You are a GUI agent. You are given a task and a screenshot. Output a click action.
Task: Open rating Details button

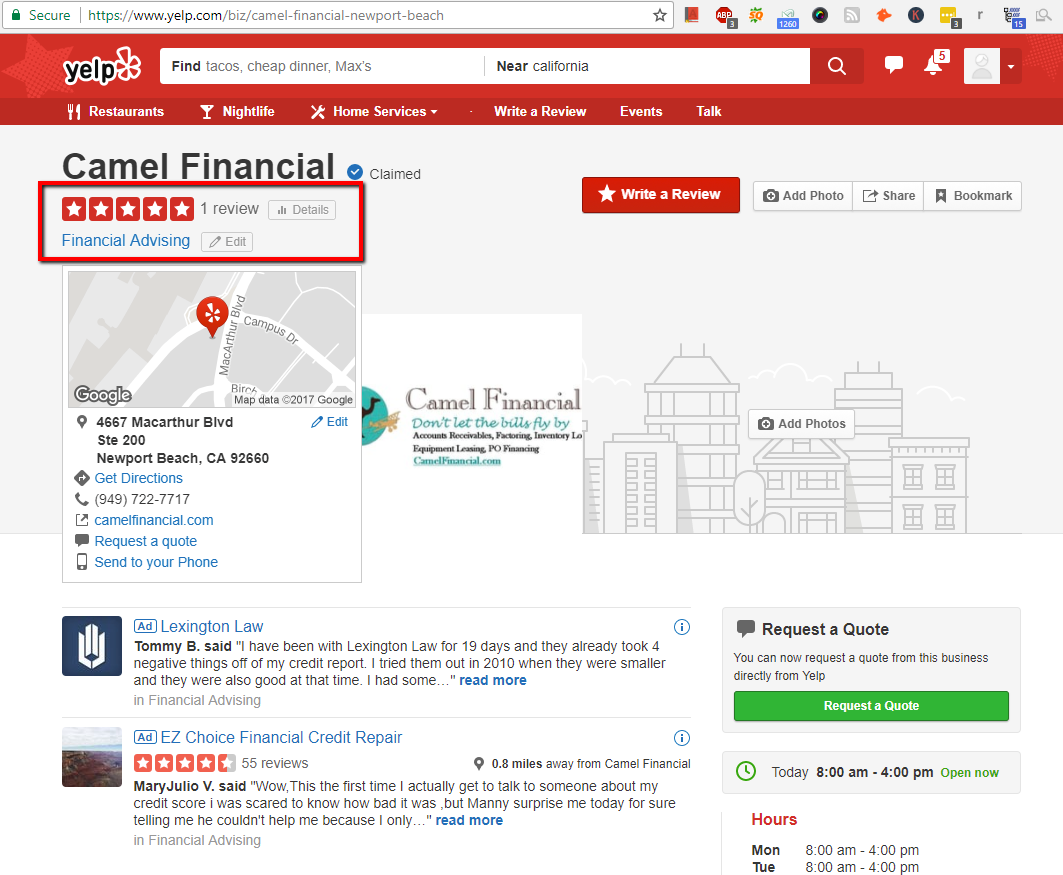pos(302,209)
